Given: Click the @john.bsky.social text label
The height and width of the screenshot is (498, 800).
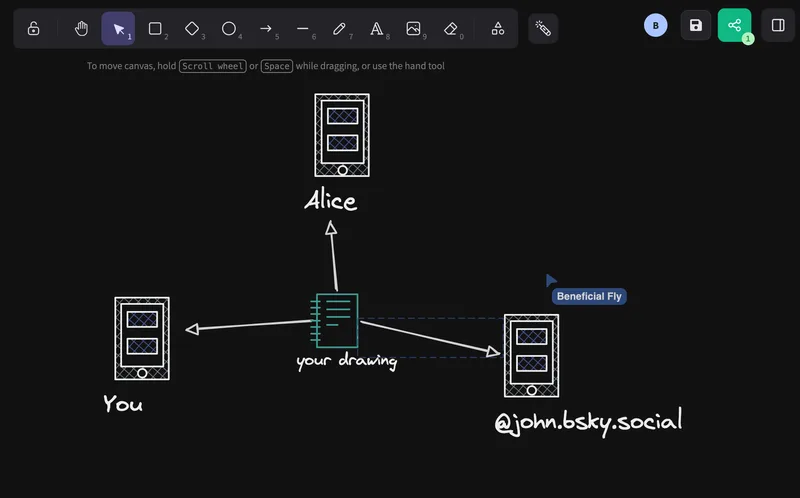Looking at the screenshot, I should tap(588, 422).
